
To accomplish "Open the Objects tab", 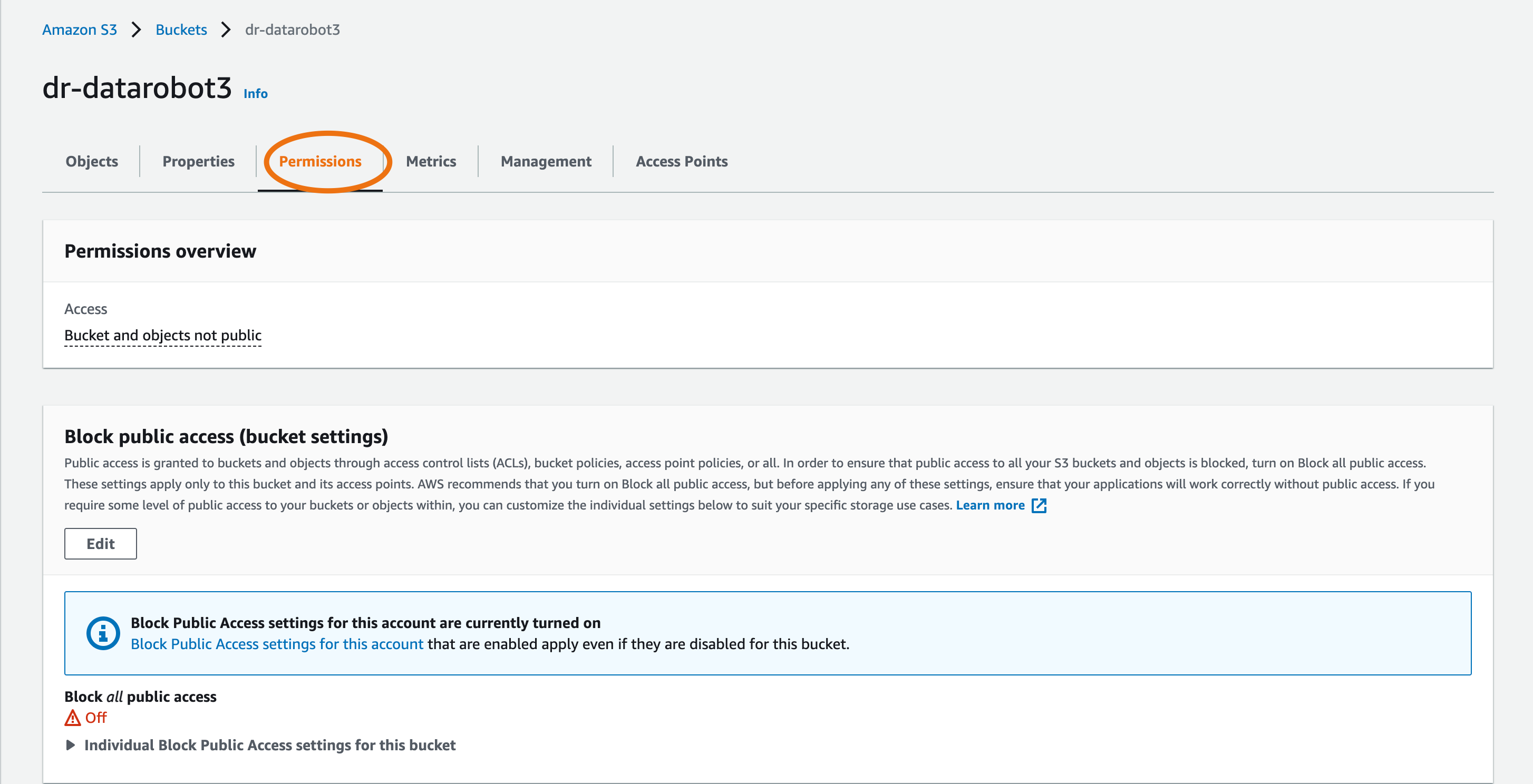I will coord(92,161).
